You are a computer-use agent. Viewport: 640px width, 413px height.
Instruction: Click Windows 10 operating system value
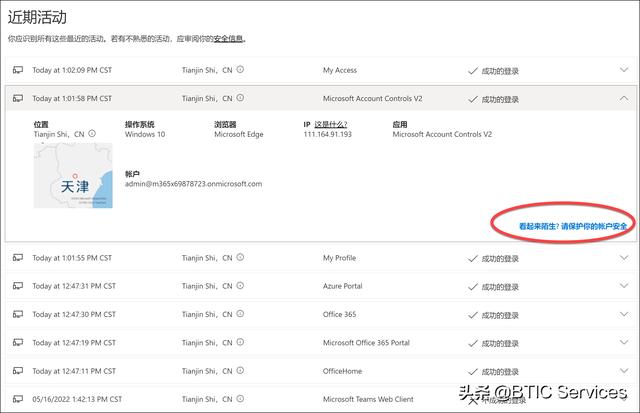pyautogui.click(x=145, y=134)
